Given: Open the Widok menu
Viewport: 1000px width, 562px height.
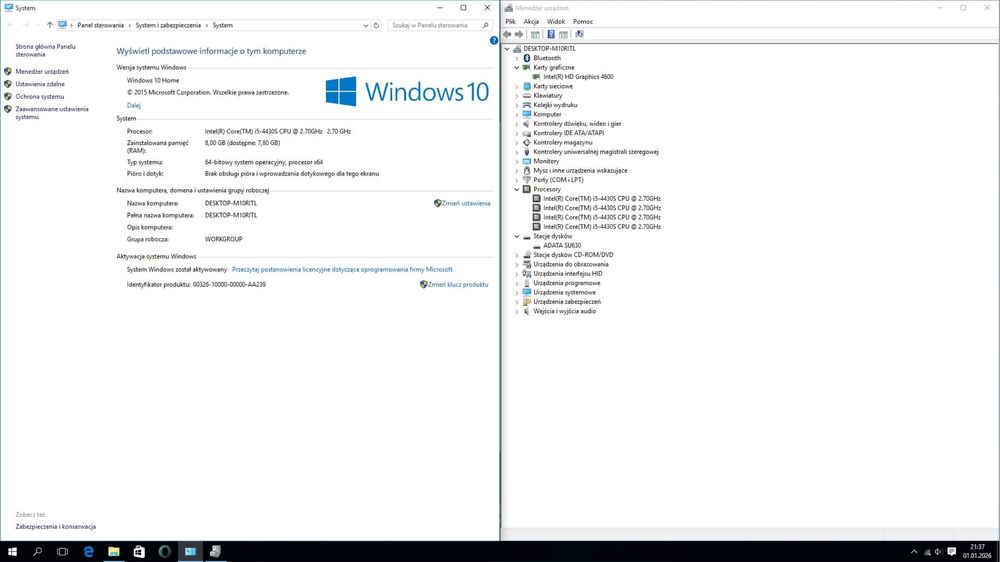Looking at the screenshot, I should [555, 21].
